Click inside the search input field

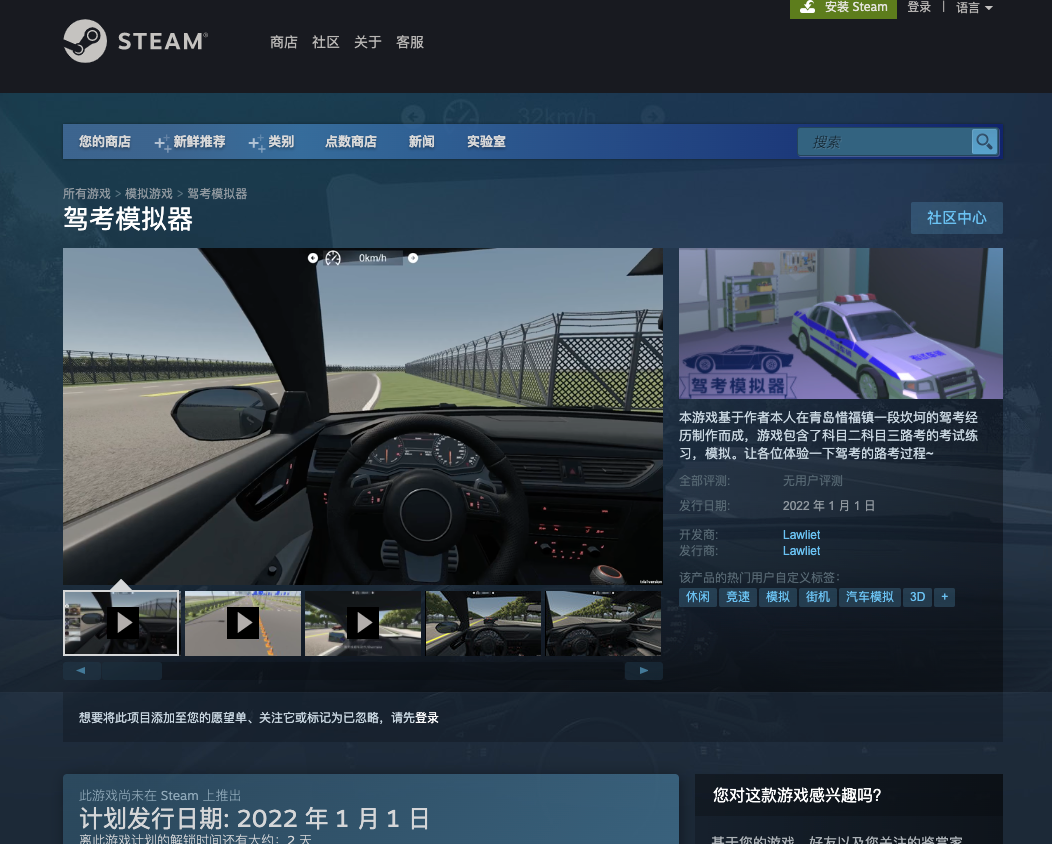(x=885, y=141)
